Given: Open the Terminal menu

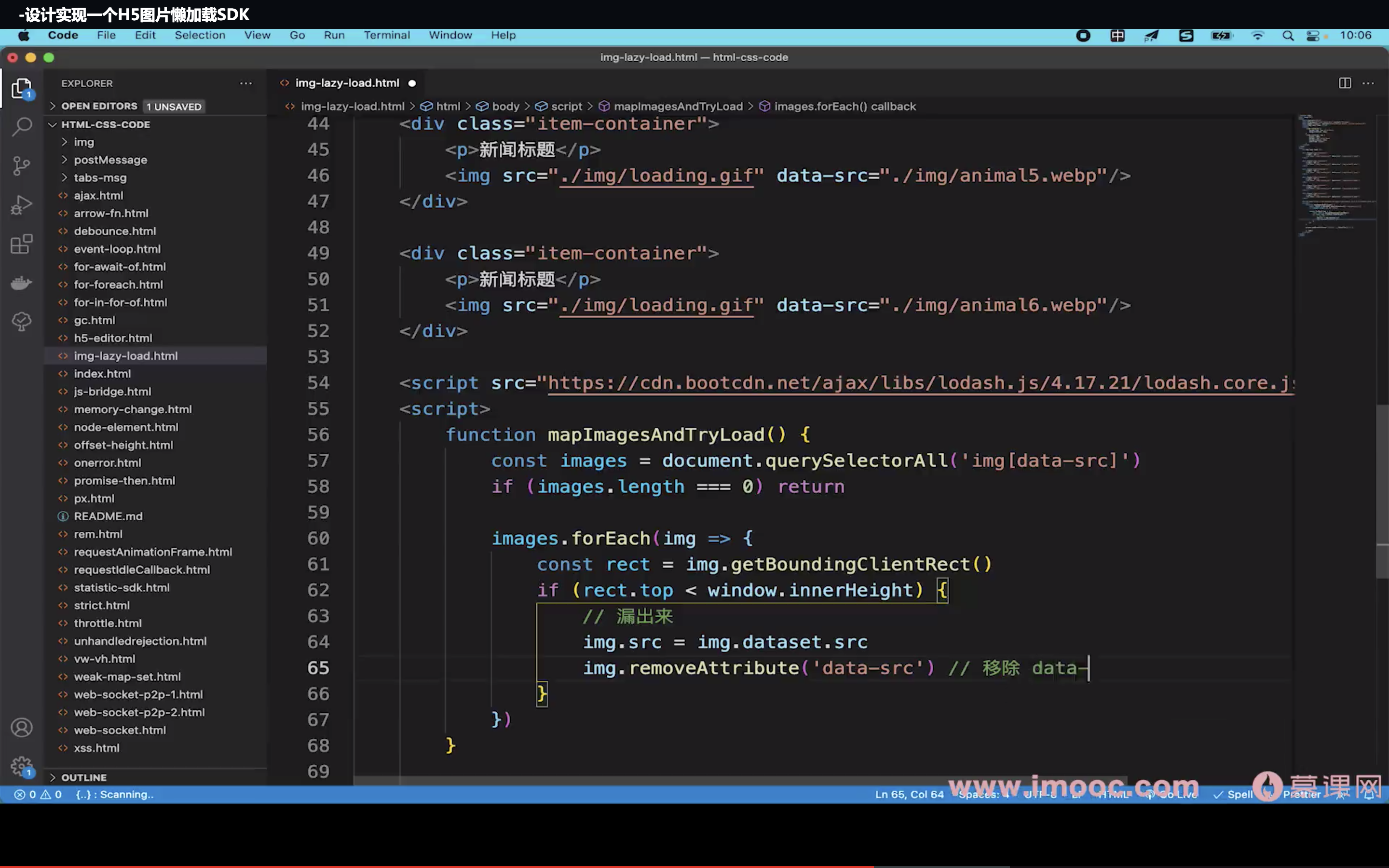Looking at the screenshot, I should coord(386,35).
